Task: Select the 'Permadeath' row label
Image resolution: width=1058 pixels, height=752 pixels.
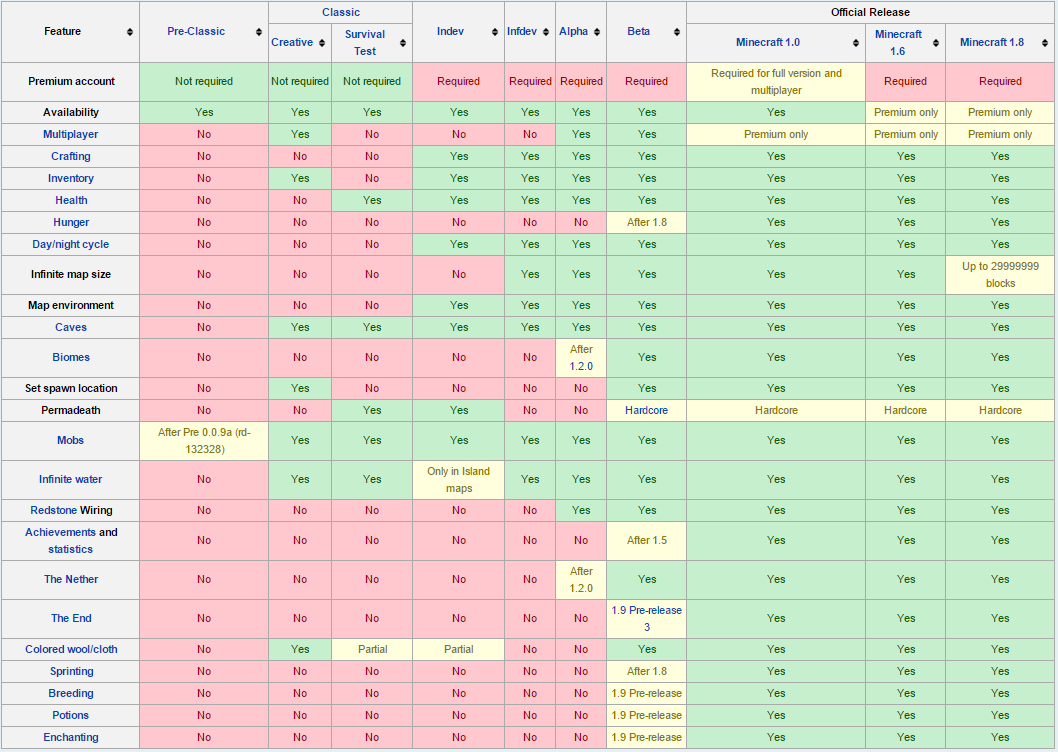Action: [71, 410]
